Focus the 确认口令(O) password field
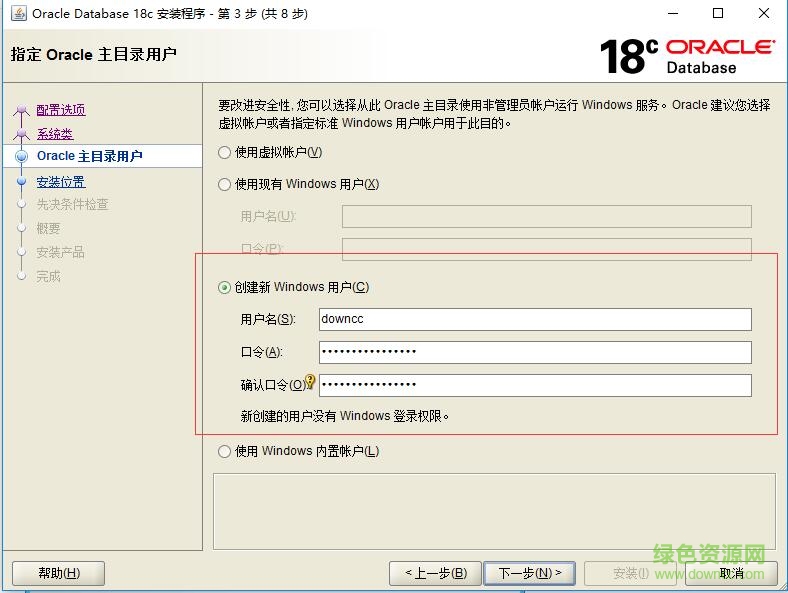The image size is (788, 593). click(x=535, y=385)
